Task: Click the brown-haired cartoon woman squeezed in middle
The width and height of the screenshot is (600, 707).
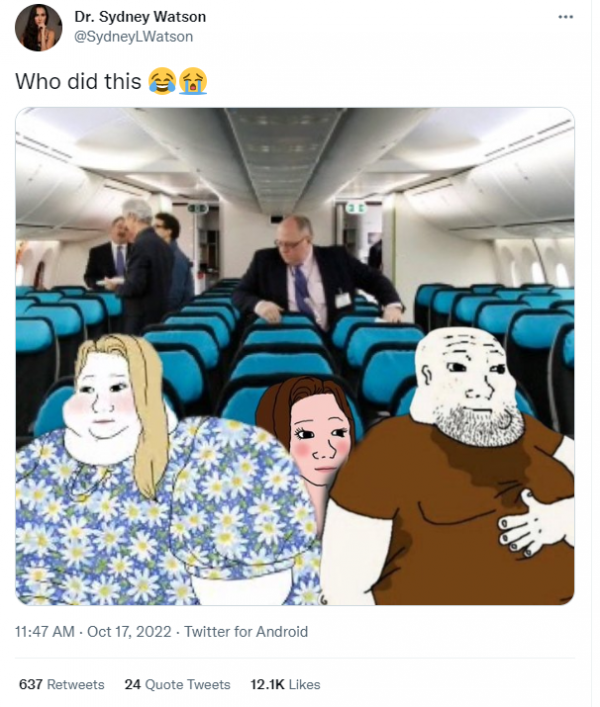Action: coord(311,433)
